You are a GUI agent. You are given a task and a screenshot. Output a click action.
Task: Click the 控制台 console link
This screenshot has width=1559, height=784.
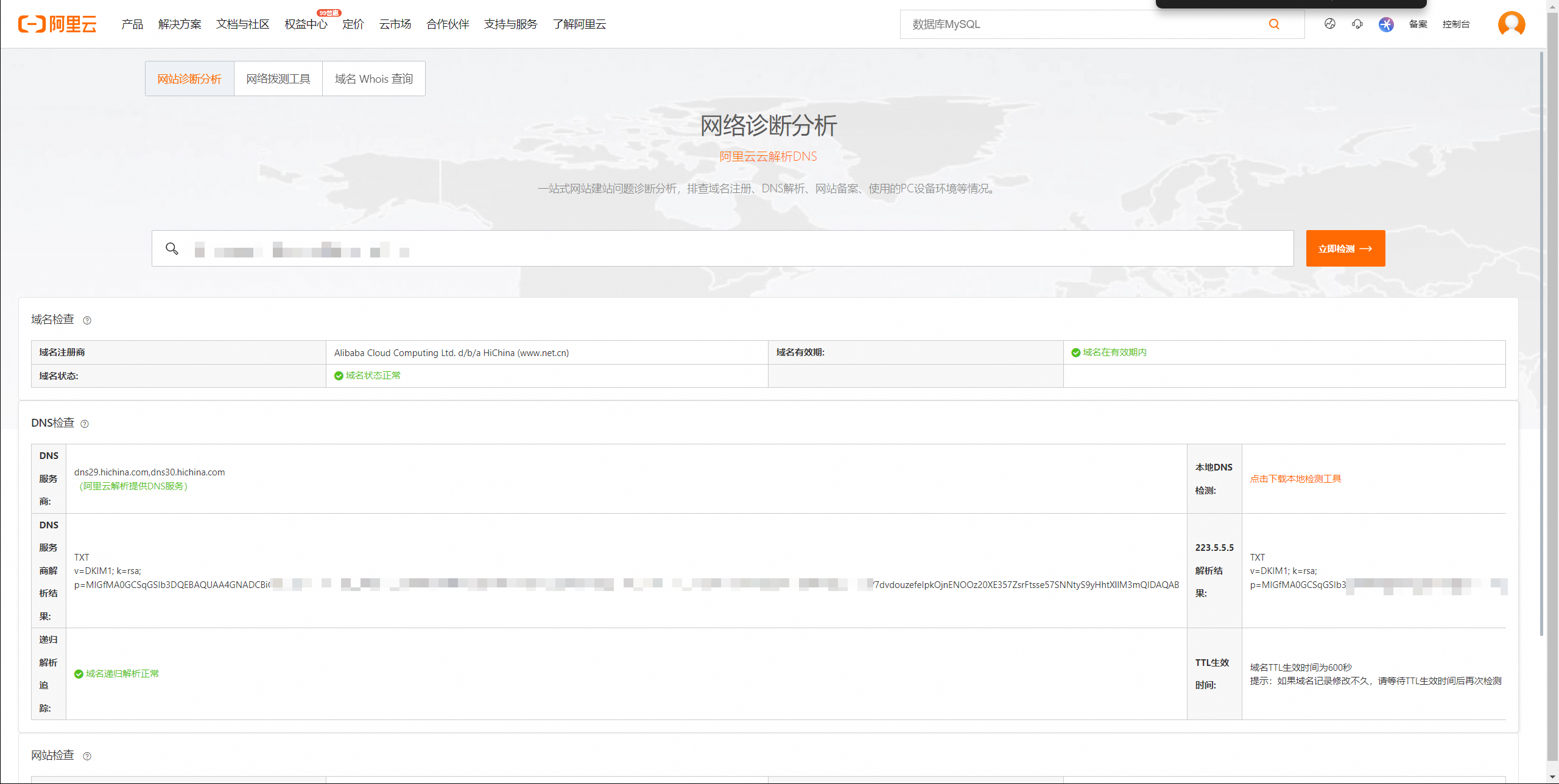(x=1456, y=24)
